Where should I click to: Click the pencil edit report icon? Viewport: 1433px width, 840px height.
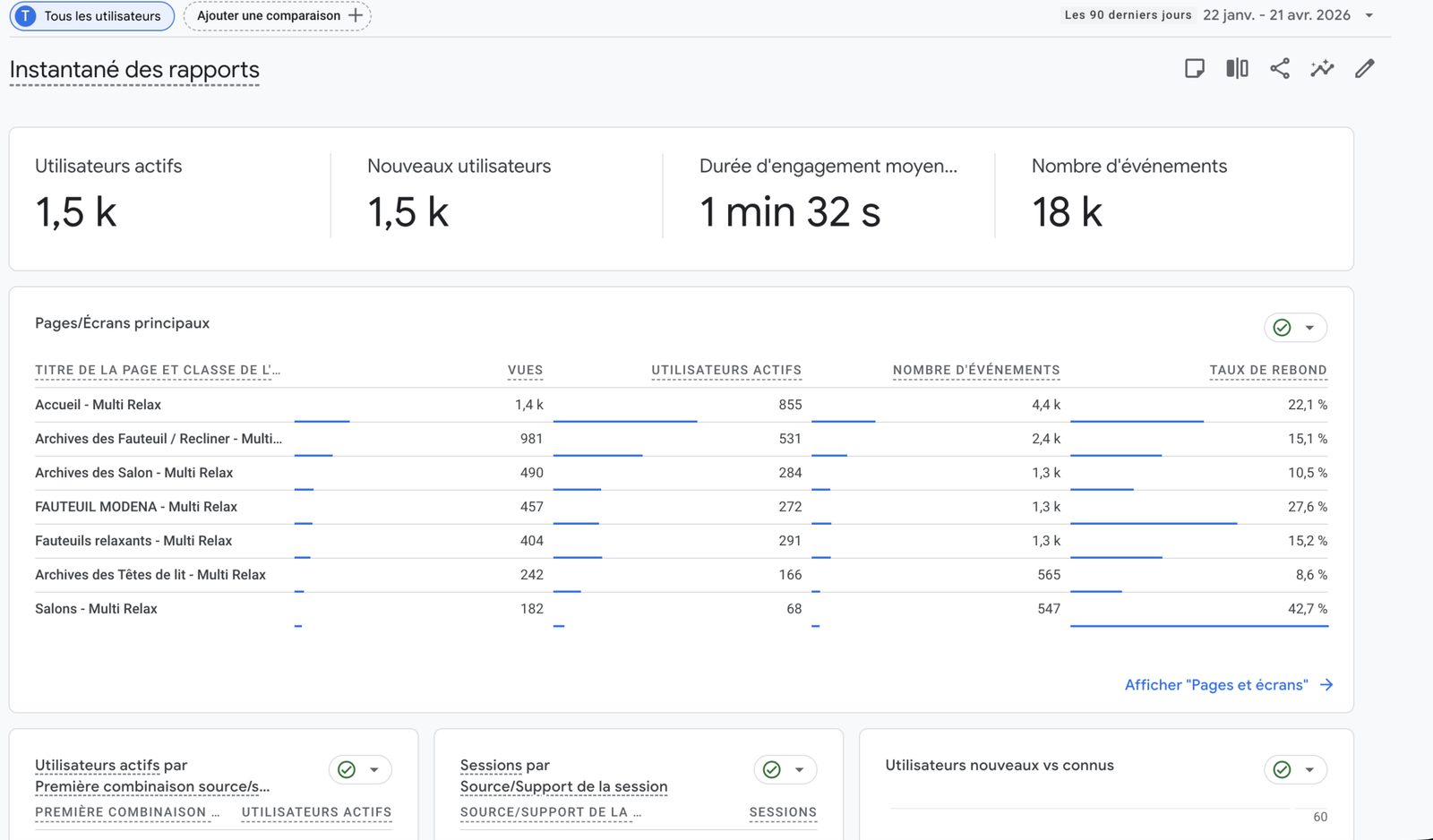(1364, 69)
